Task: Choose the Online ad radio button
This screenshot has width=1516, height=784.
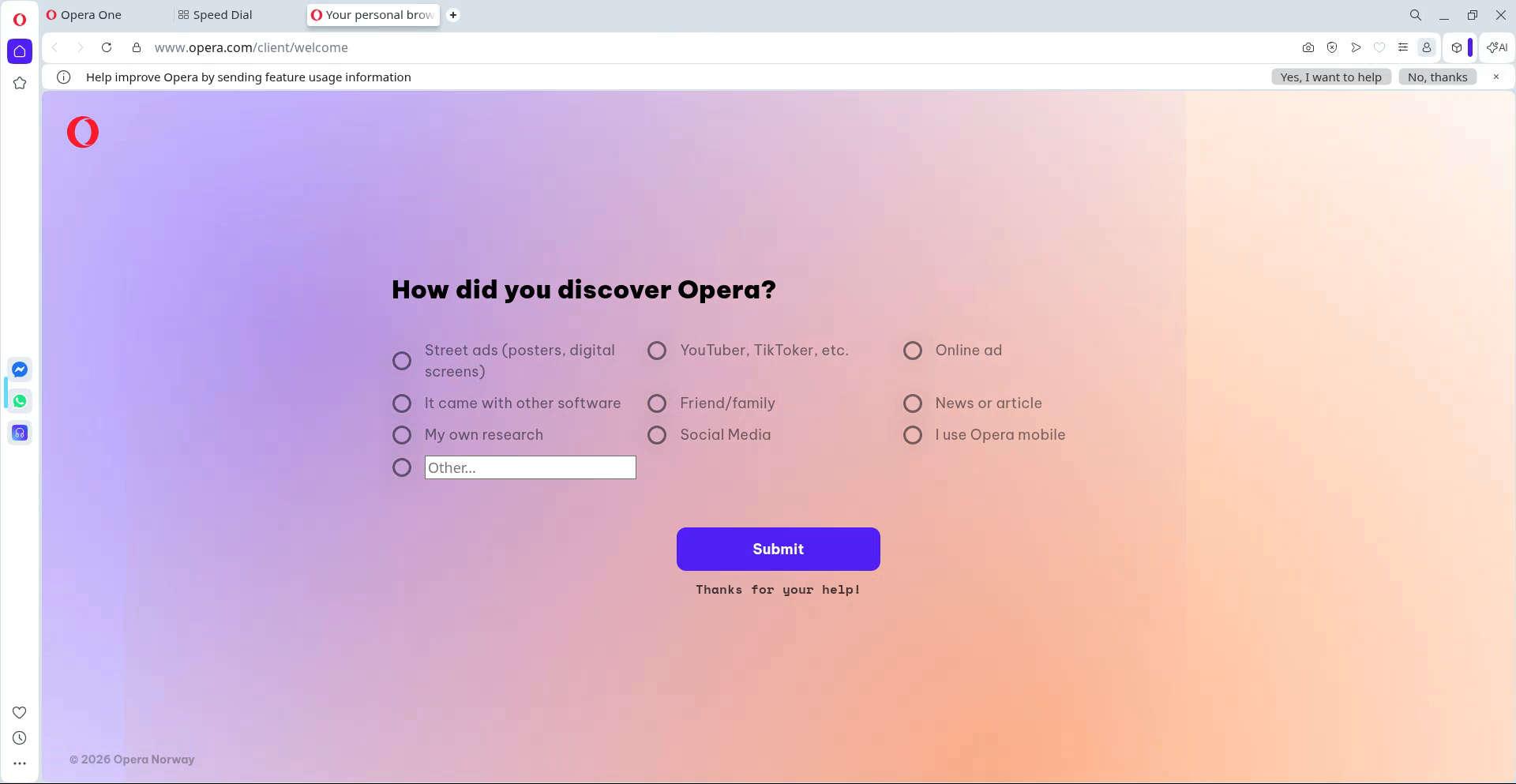Action: click(913, 351)
